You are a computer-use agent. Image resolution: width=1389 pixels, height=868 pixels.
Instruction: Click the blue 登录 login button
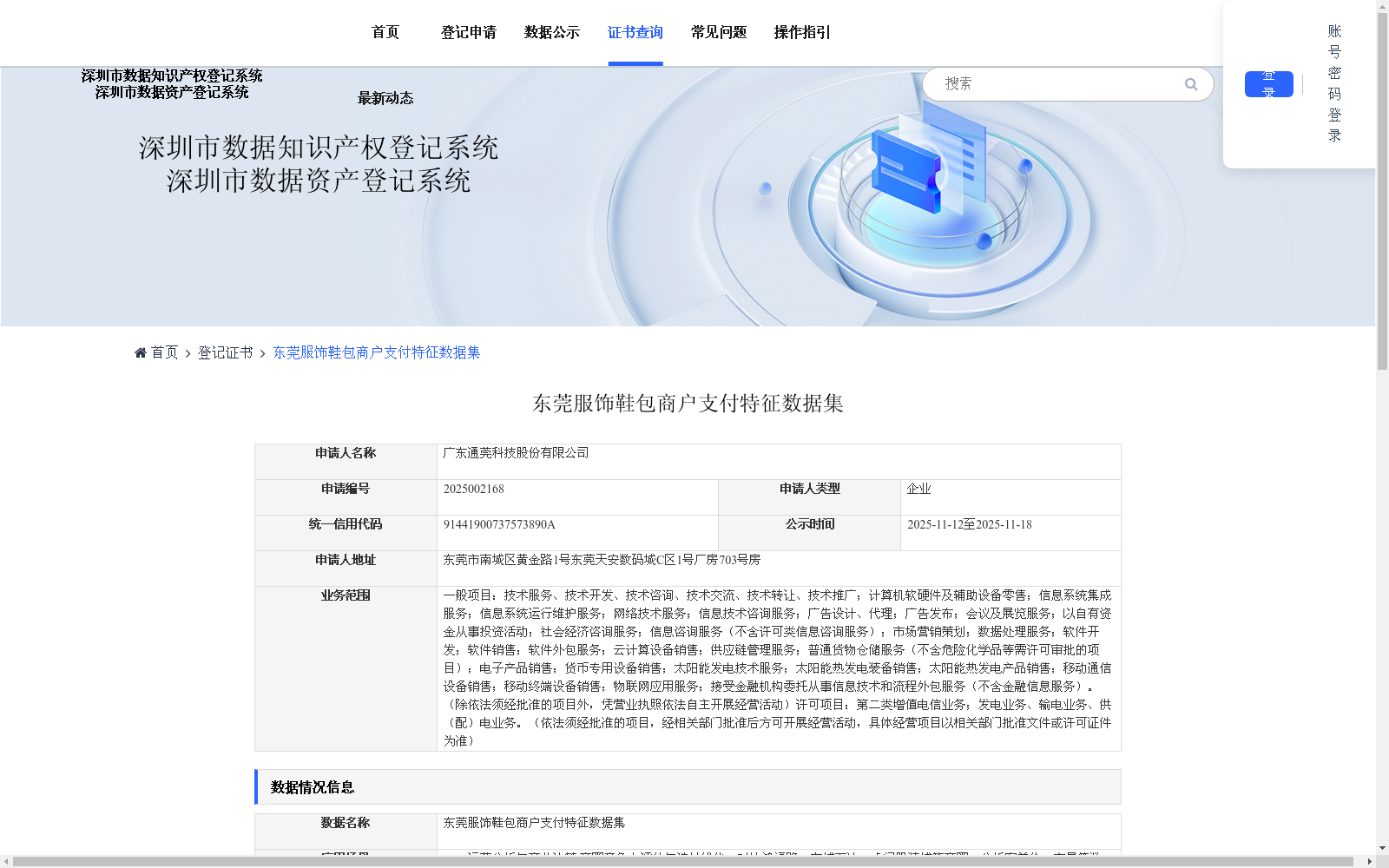tap(1268, 83)
